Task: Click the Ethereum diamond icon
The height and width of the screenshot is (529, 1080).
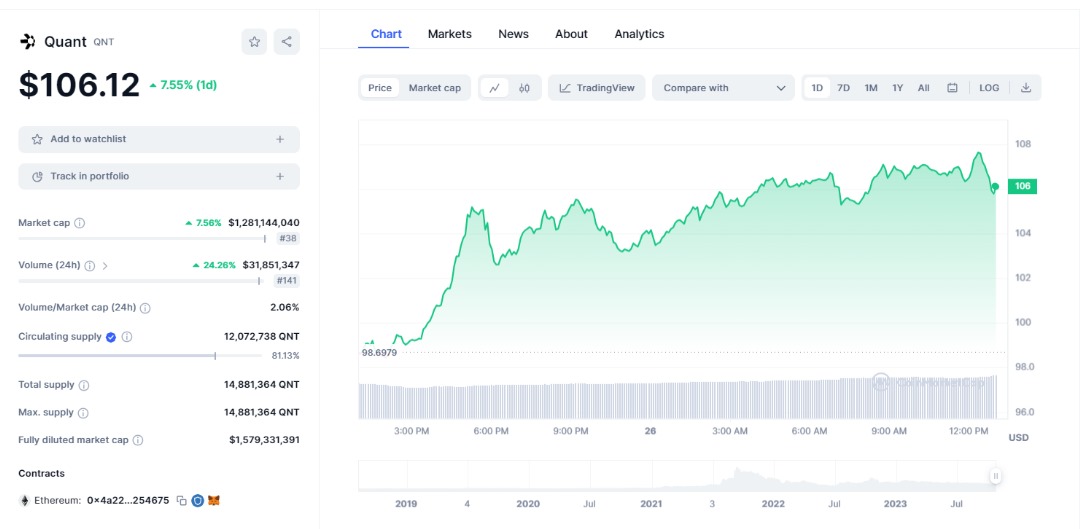Action: coord(25,501)
